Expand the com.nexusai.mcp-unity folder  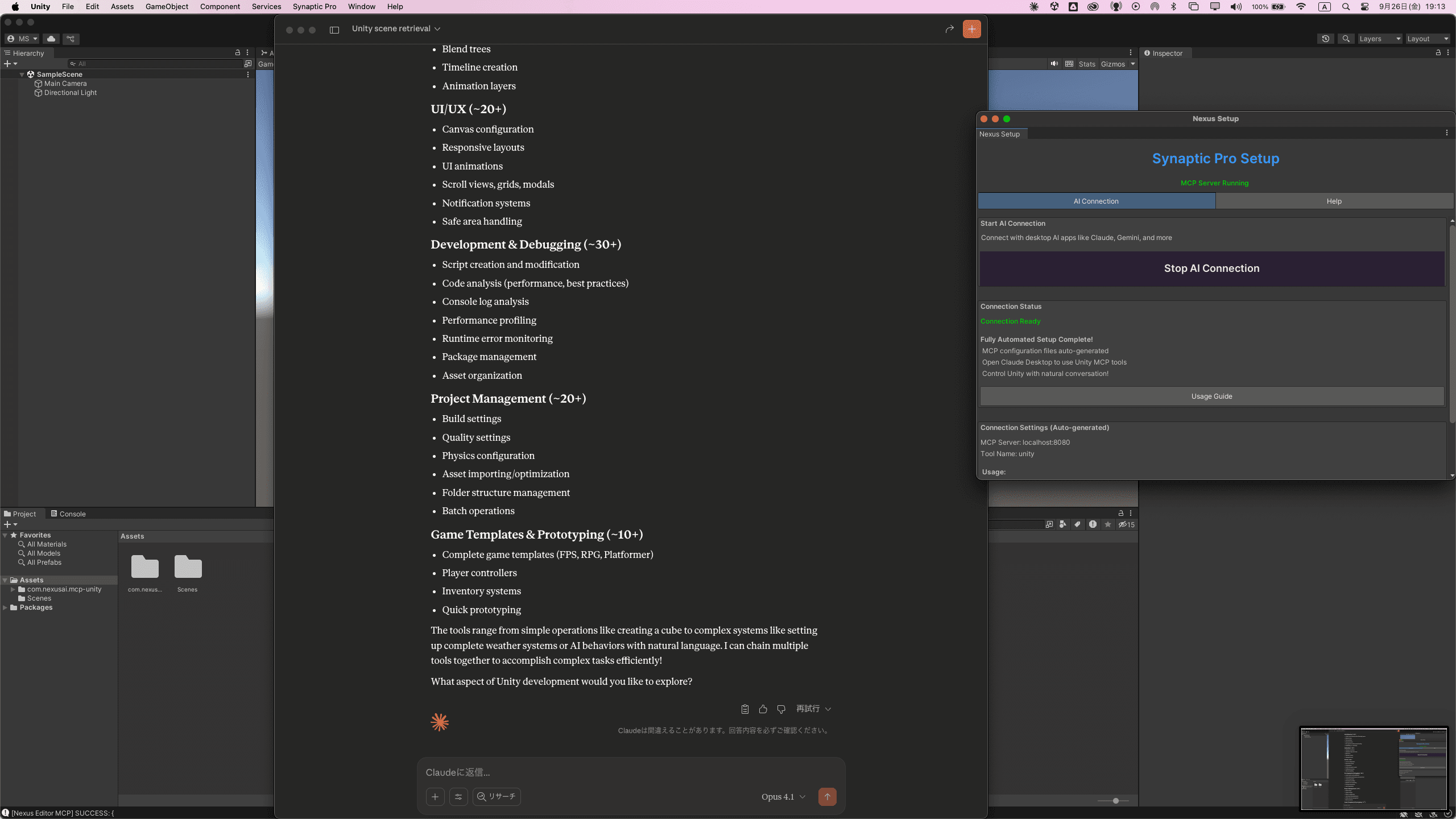tap(13, 589)
